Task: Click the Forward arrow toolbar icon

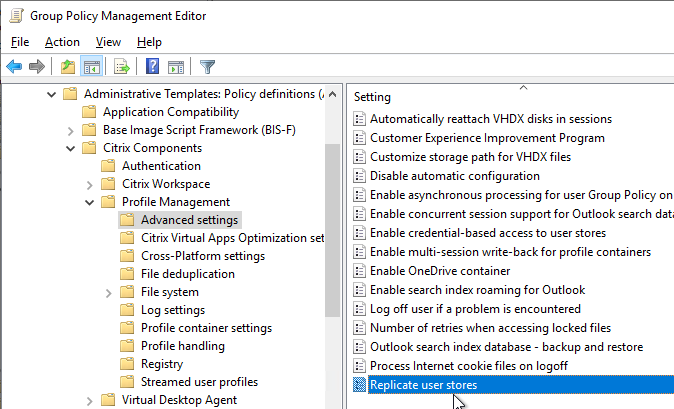Action: point(37,67)
